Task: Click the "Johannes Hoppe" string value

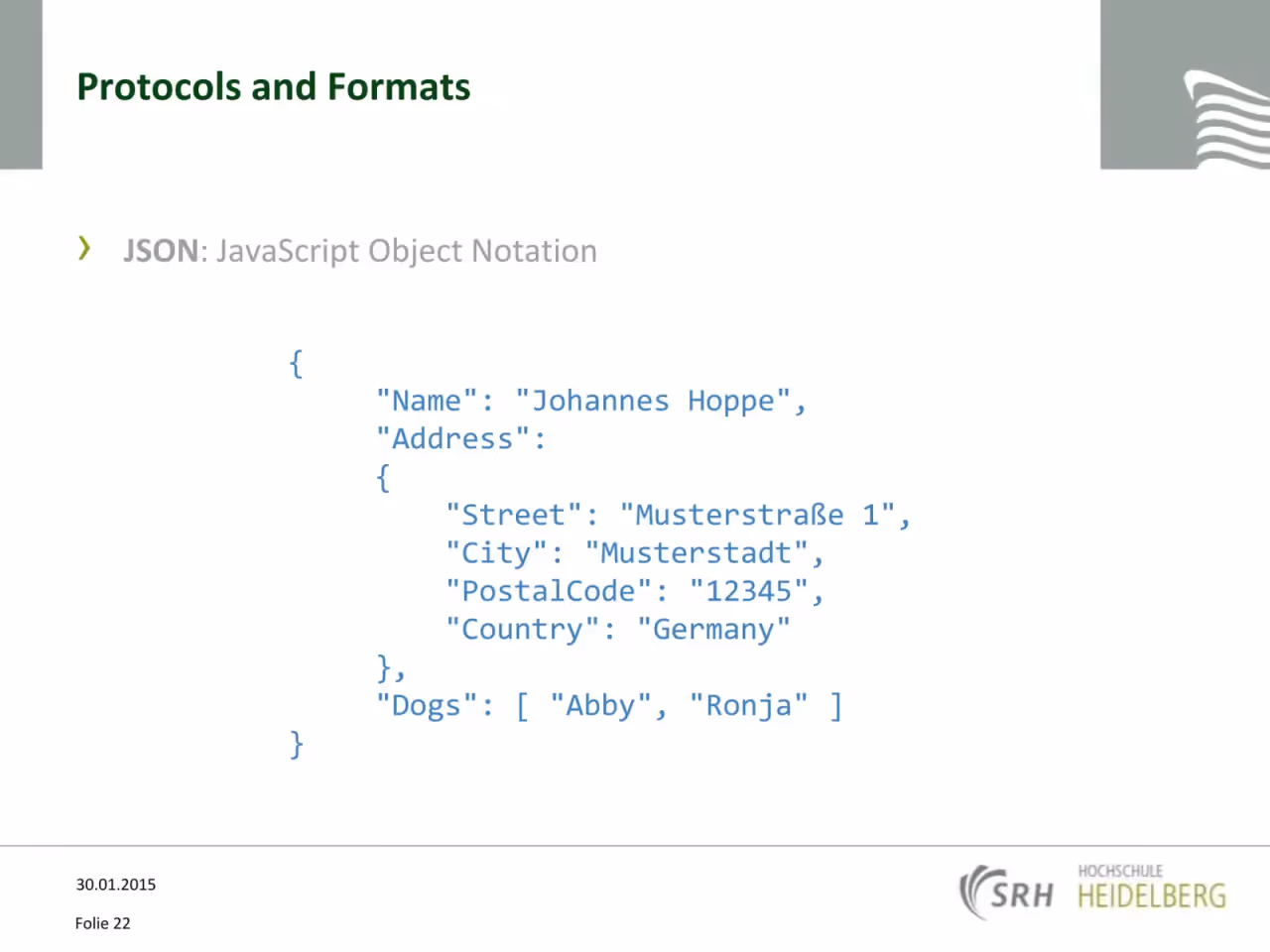Action: [x=652, y=401]
